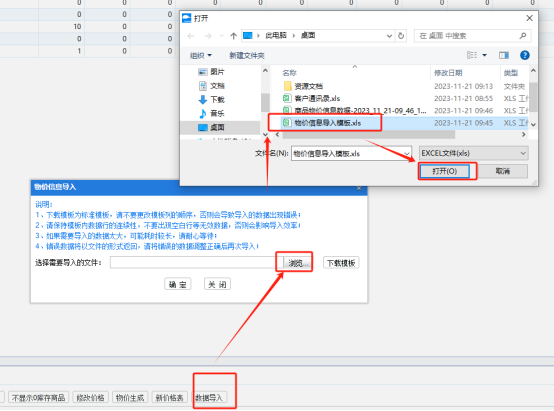
Task: Expand the file name combo box
Action: pyautogui.click(x=407, y=153)
